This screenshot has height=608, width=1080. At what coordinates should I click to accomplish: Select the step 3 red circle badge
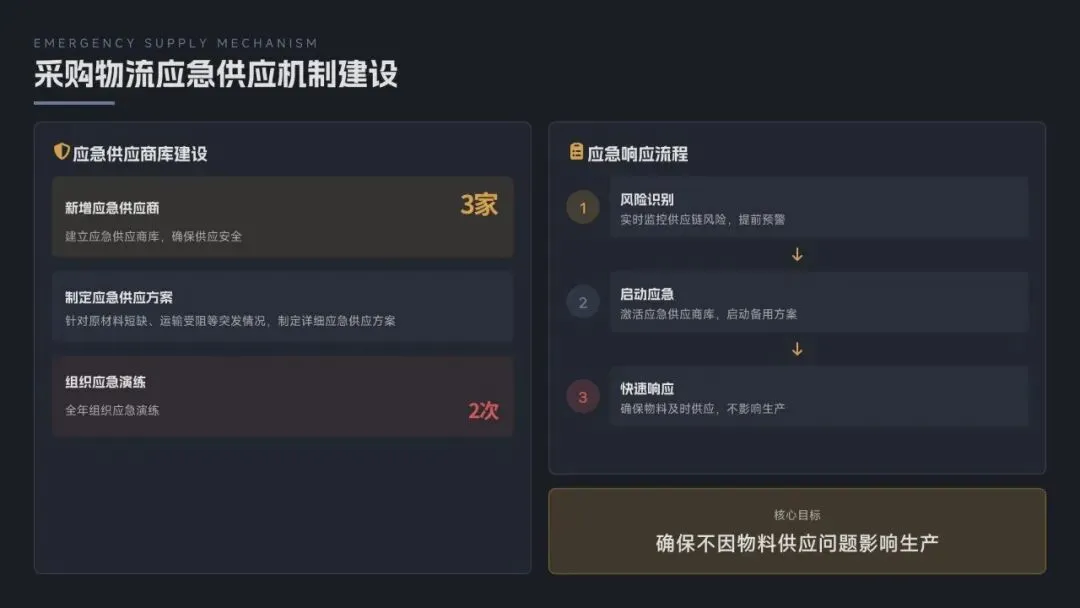coord(583,397)
